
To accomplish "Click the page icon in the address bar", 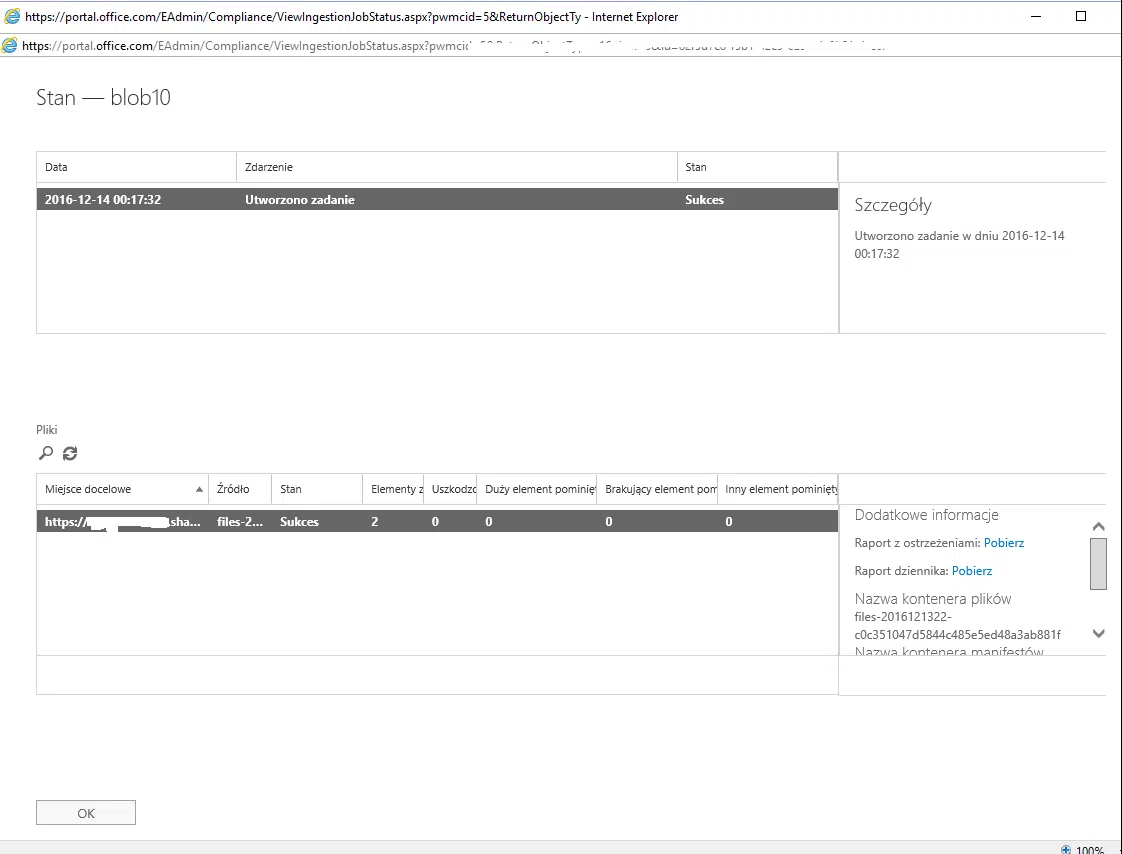I will (10, 45).
